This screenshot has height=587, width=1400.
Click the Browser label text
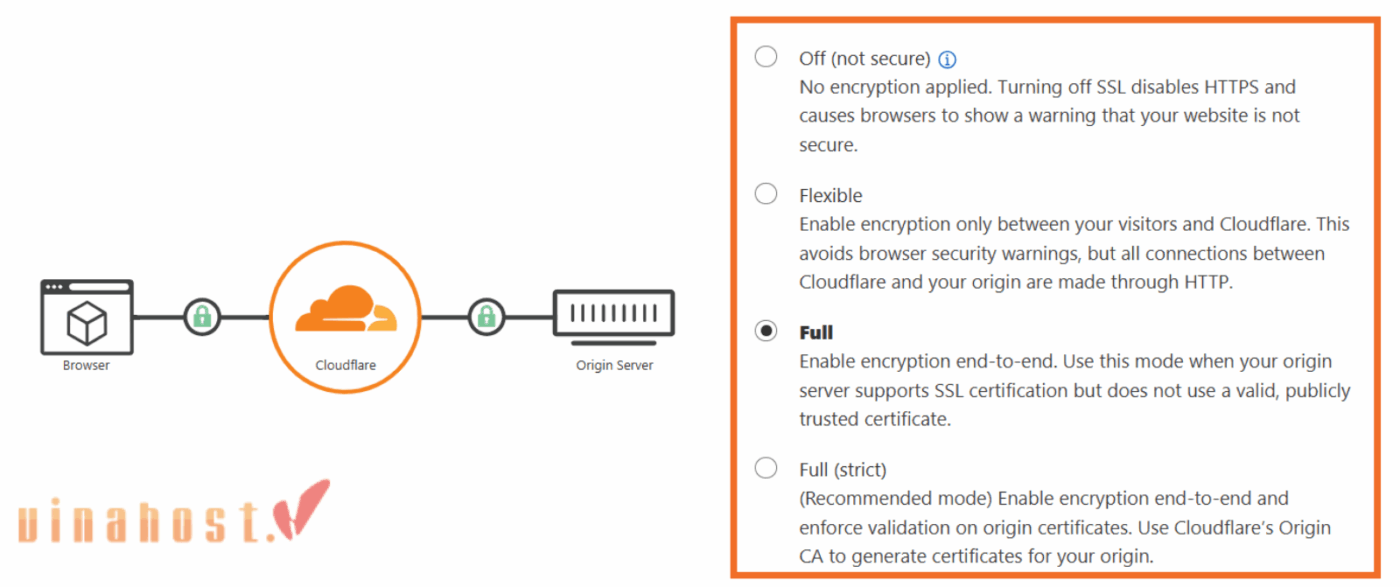86,365
